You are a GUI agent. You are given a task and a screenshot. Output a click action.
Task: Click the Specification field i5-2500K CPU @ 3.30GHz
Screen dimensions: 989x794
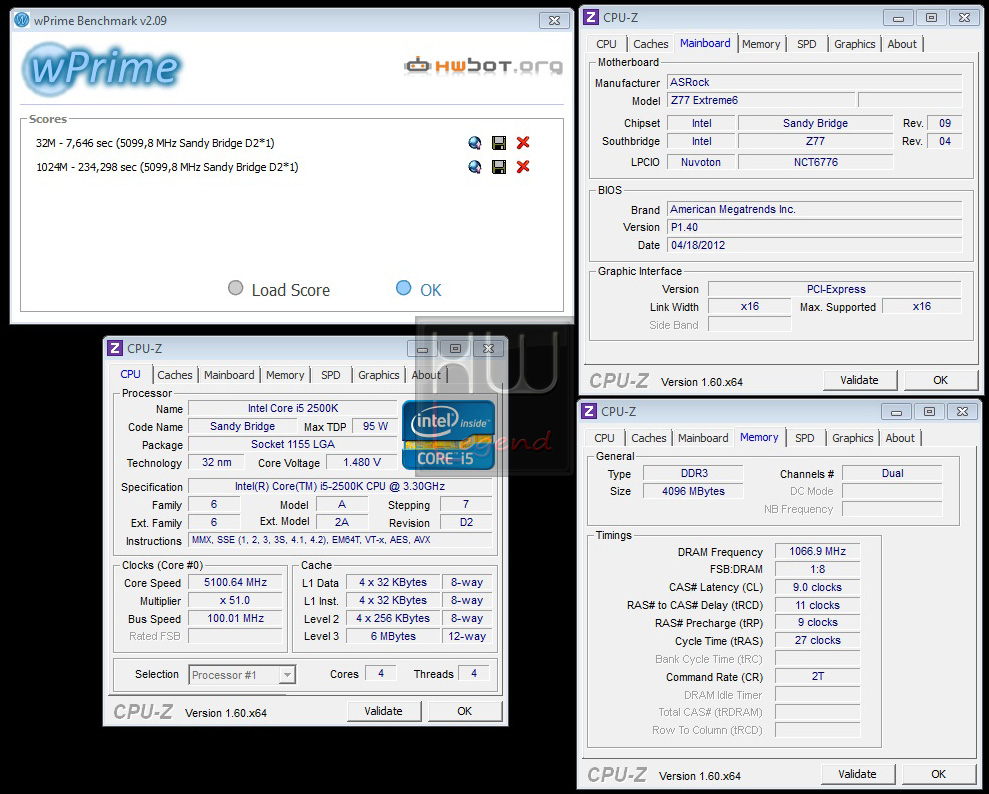(340, 487)
